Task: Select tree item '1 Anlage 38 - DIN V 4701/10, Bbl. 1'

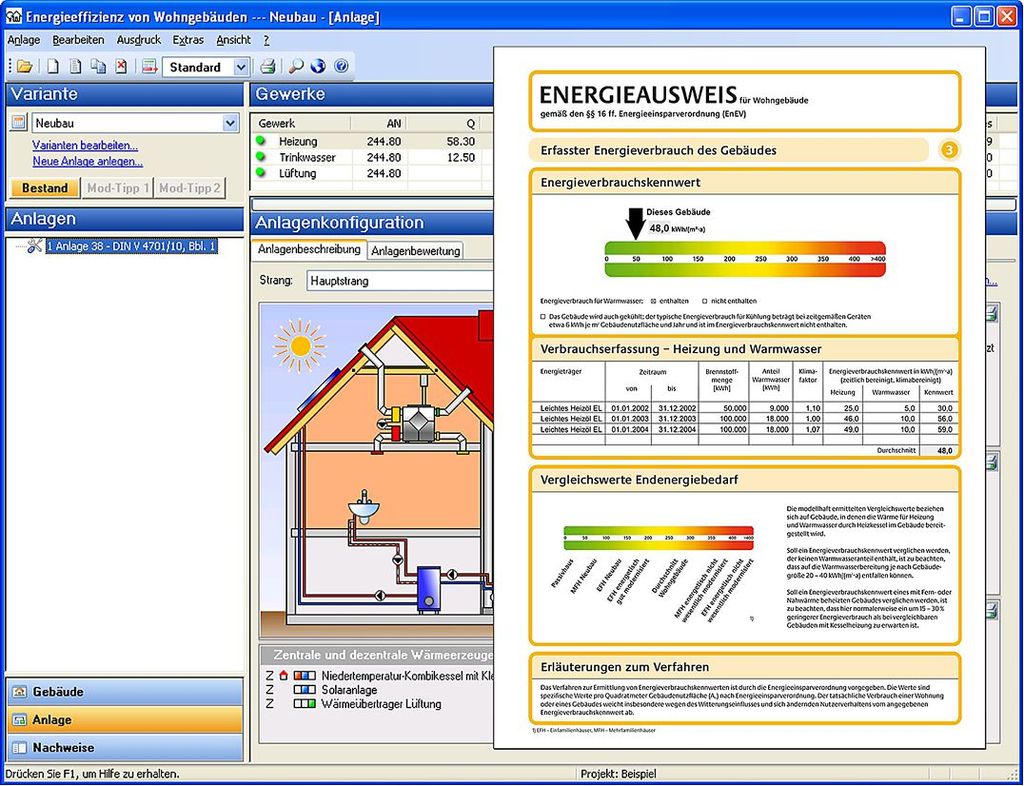Action: coord(131,246)
